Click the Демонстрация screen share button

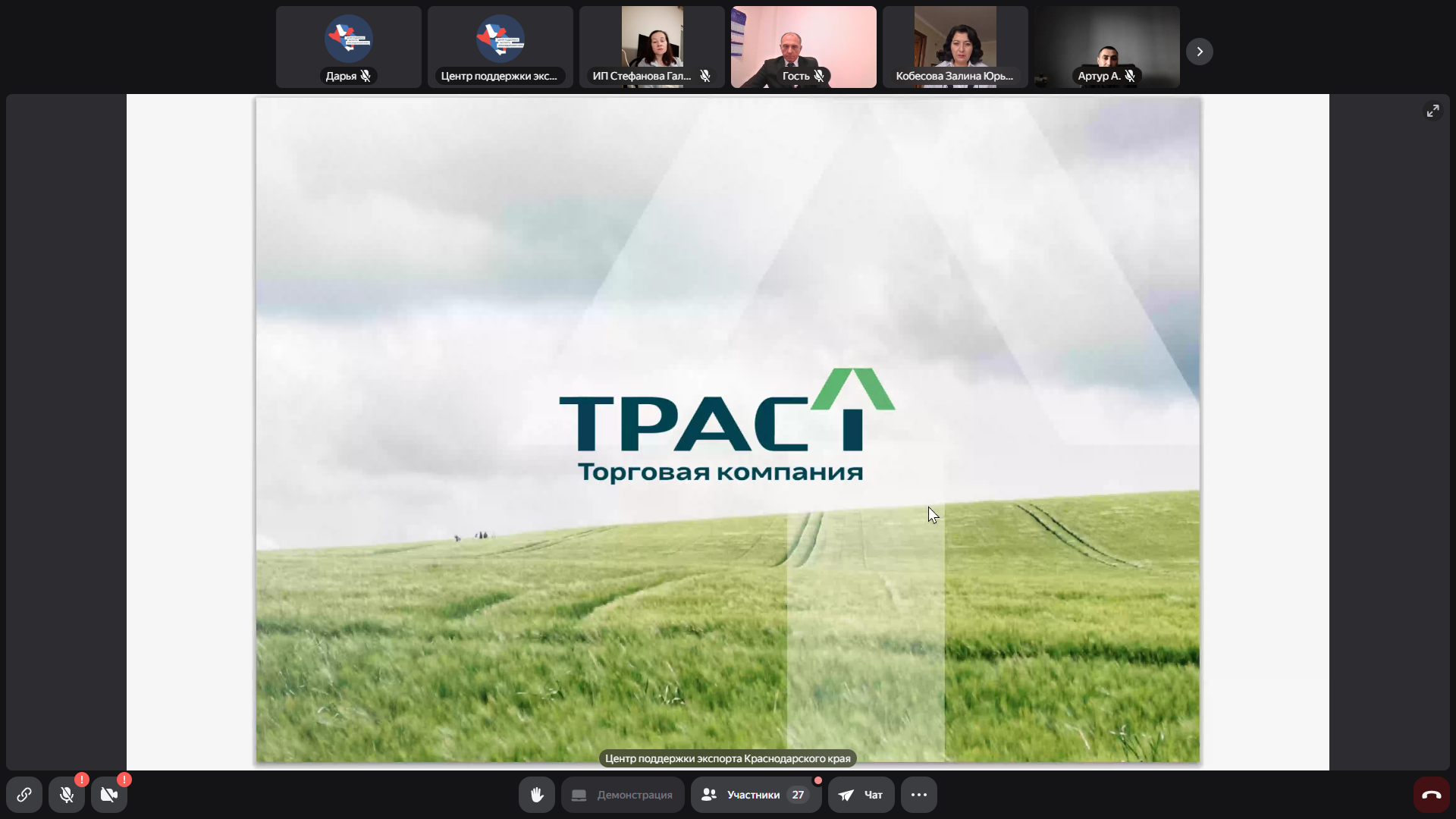[x=623, y=795]
